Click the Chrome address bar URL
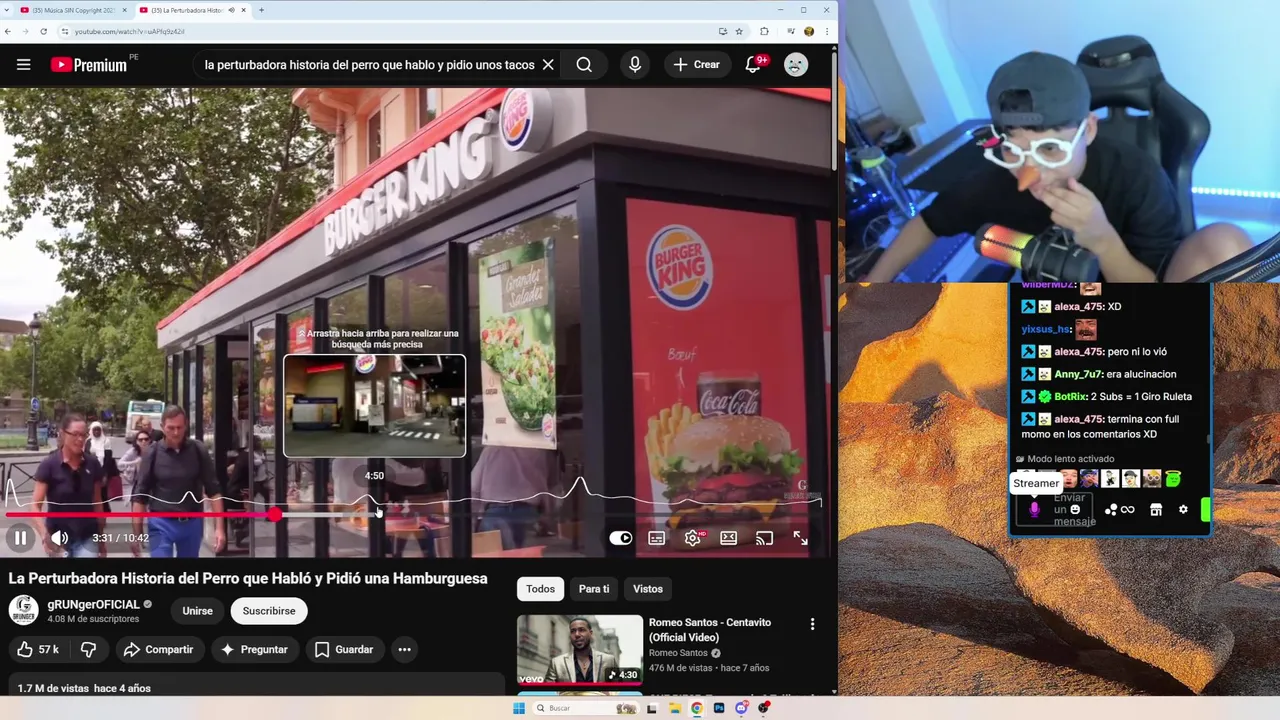 click(x=129, y=31)
